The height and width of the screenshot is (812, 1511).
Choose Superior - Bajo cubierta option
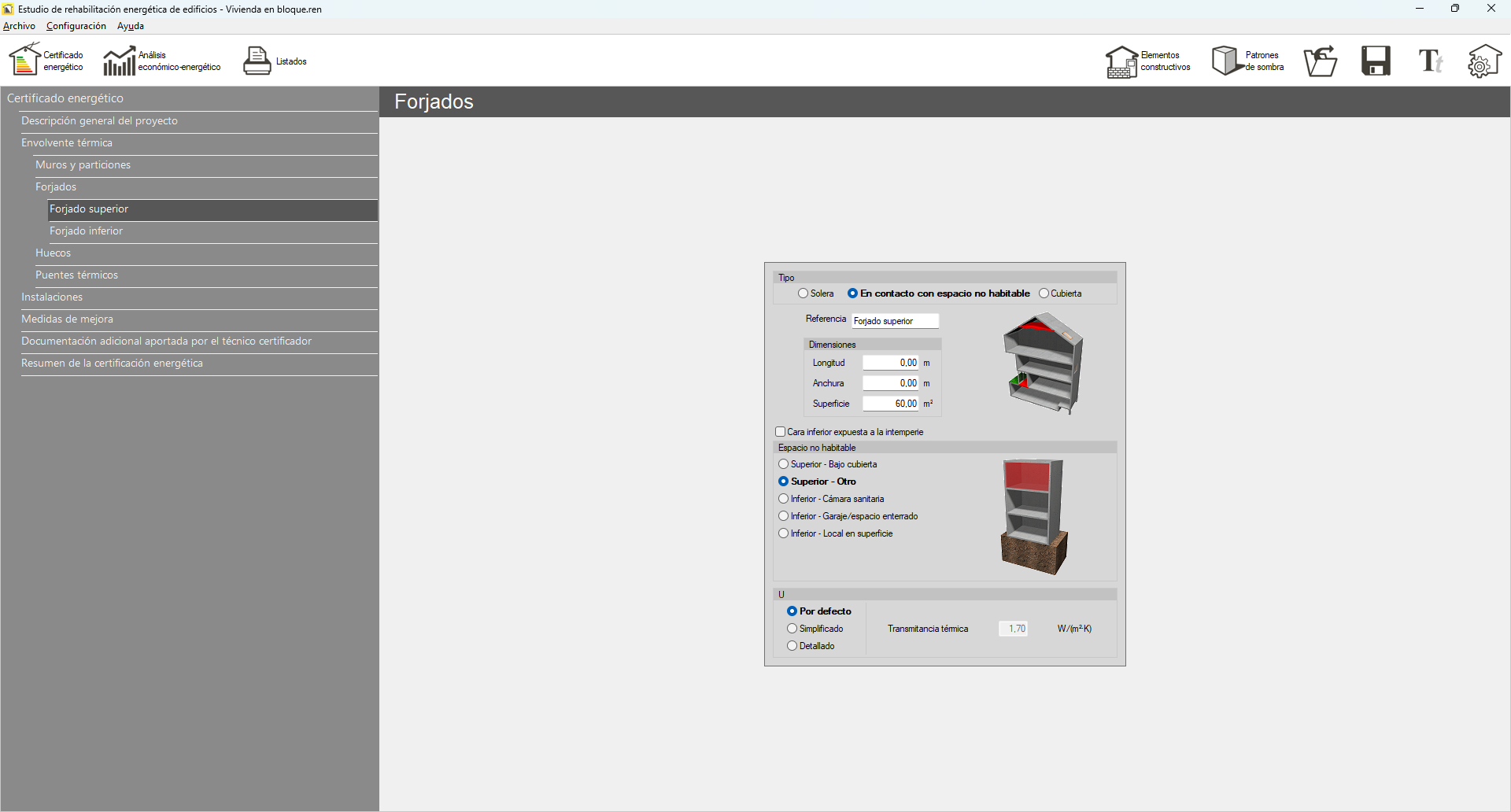pyautogui.click(x=784, y=464)
